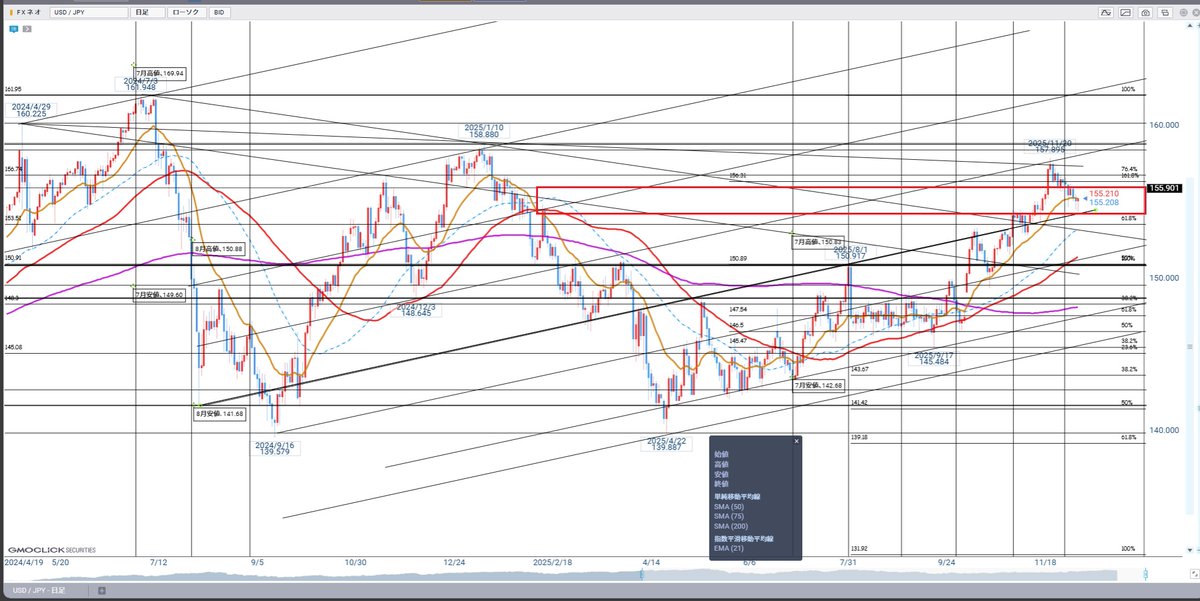Take a chart snapshot with camera icon
The image size is (1200, 601).
point(1146,13)
